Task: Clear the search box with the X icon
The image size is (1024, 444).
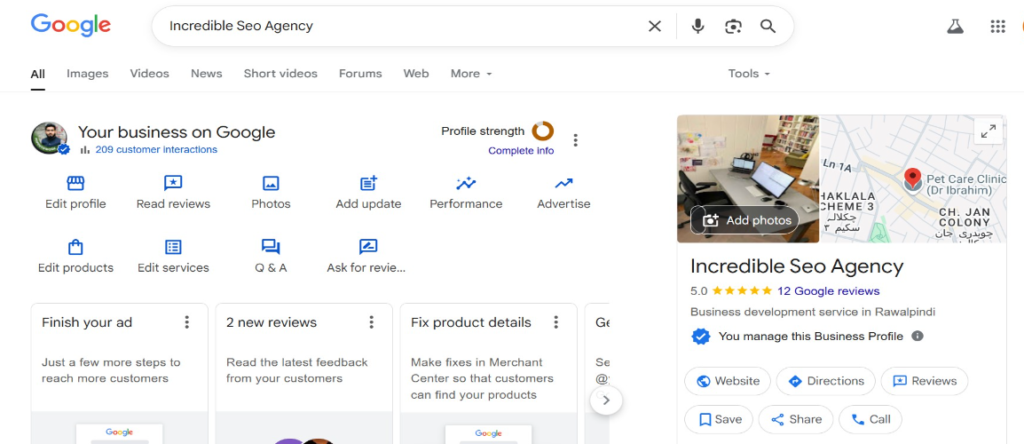Action: click(654, 26)
